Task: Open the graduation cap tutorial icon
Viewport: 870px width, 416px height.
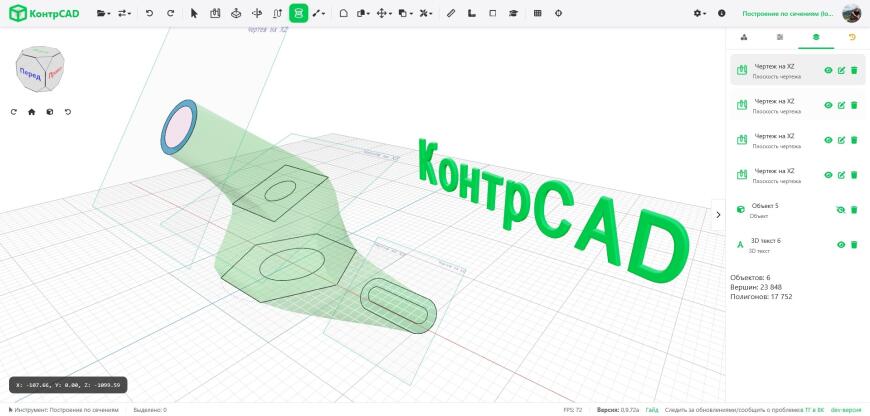Action: (x=514, y=13)
